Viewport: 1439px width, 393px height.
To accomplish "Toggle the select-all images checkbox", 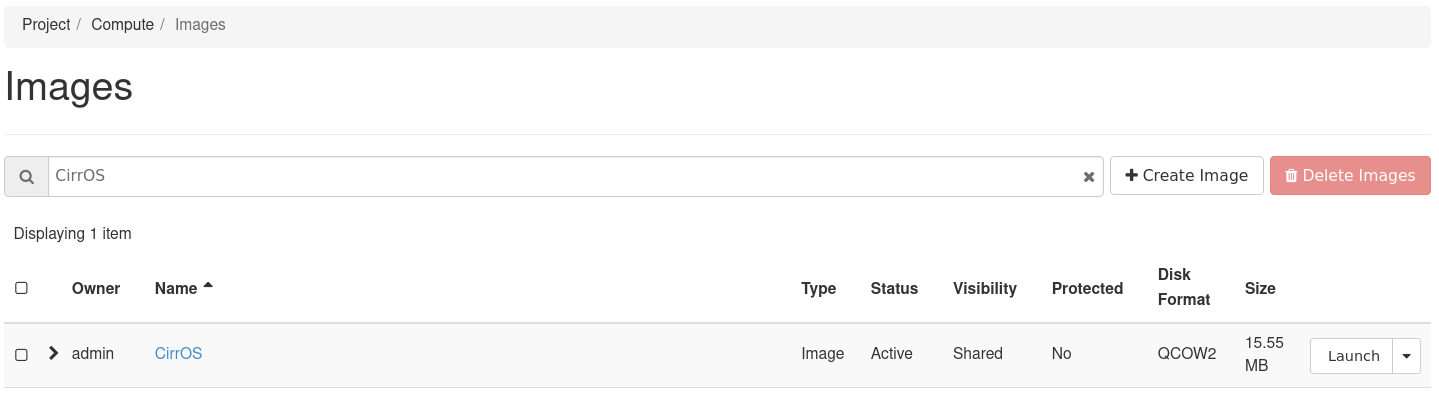I will (21, 288).
